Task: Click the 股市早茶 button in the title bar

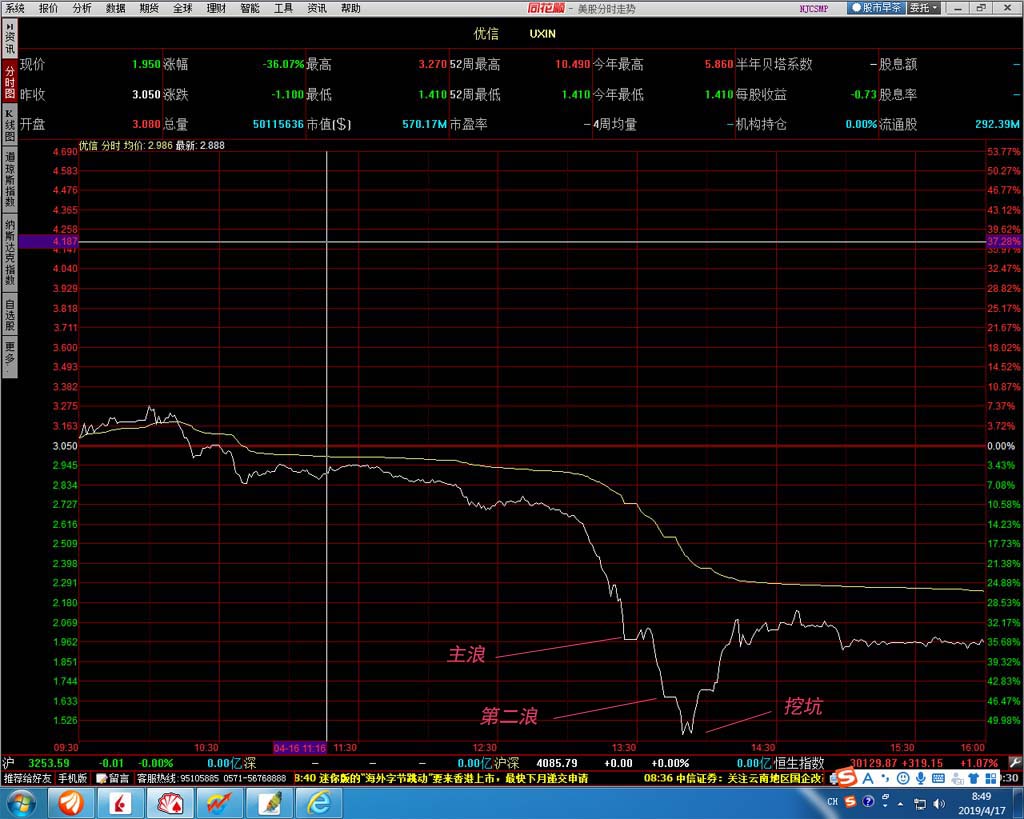Action: click(876, 8)
